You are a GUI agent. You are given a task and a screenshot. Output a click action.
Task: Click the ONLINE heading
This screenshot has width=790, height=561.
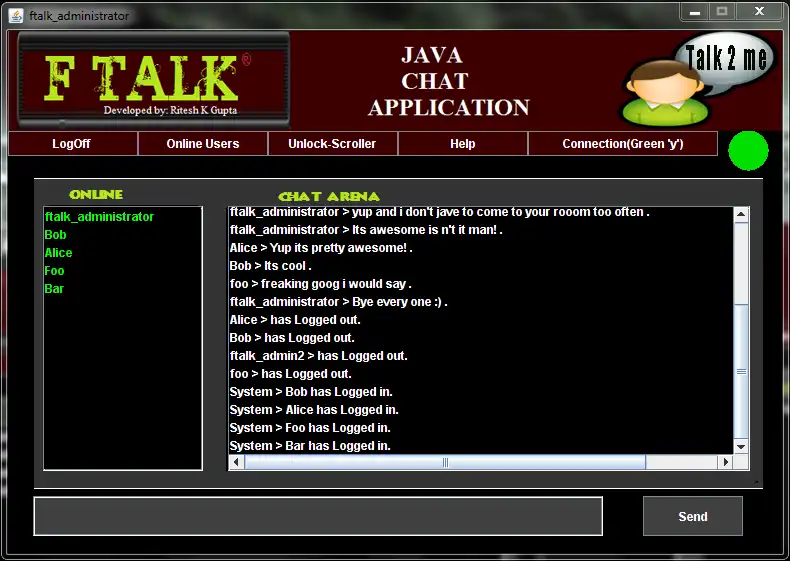(x=96, y=195)
